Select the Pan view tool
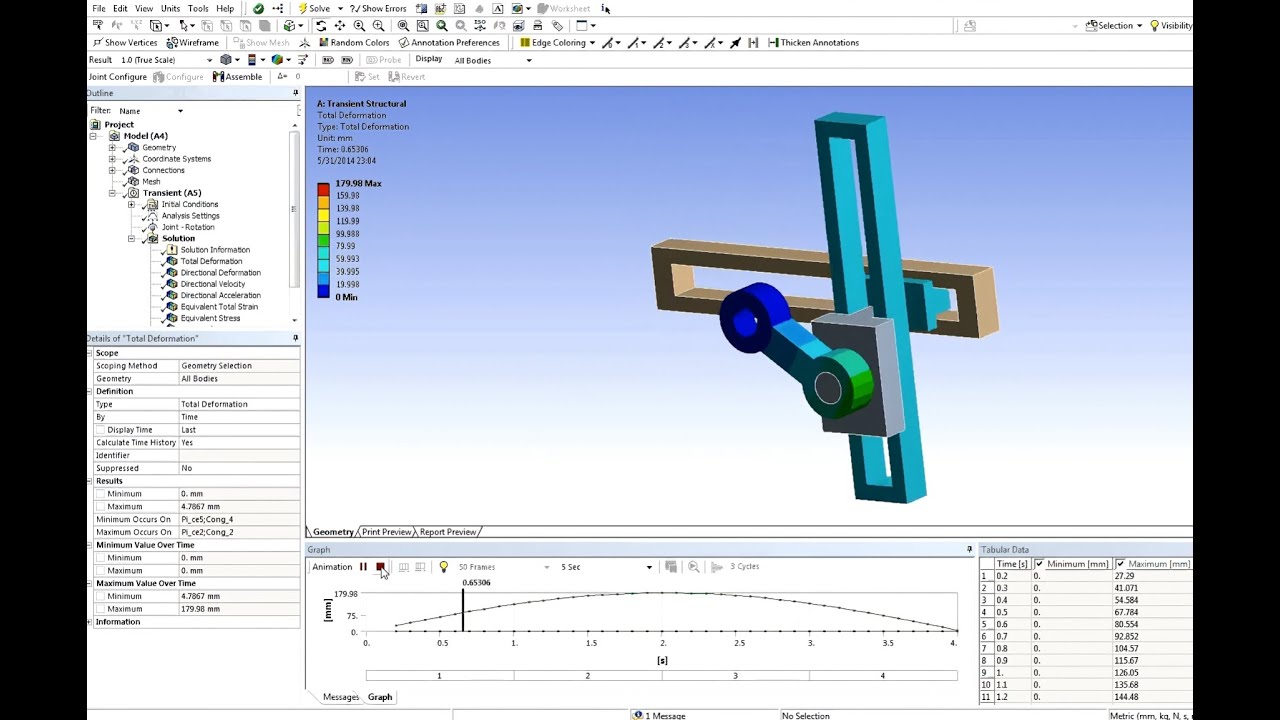Image resolution: width=1280 pixels, height=720 pixels. (340, 26)
